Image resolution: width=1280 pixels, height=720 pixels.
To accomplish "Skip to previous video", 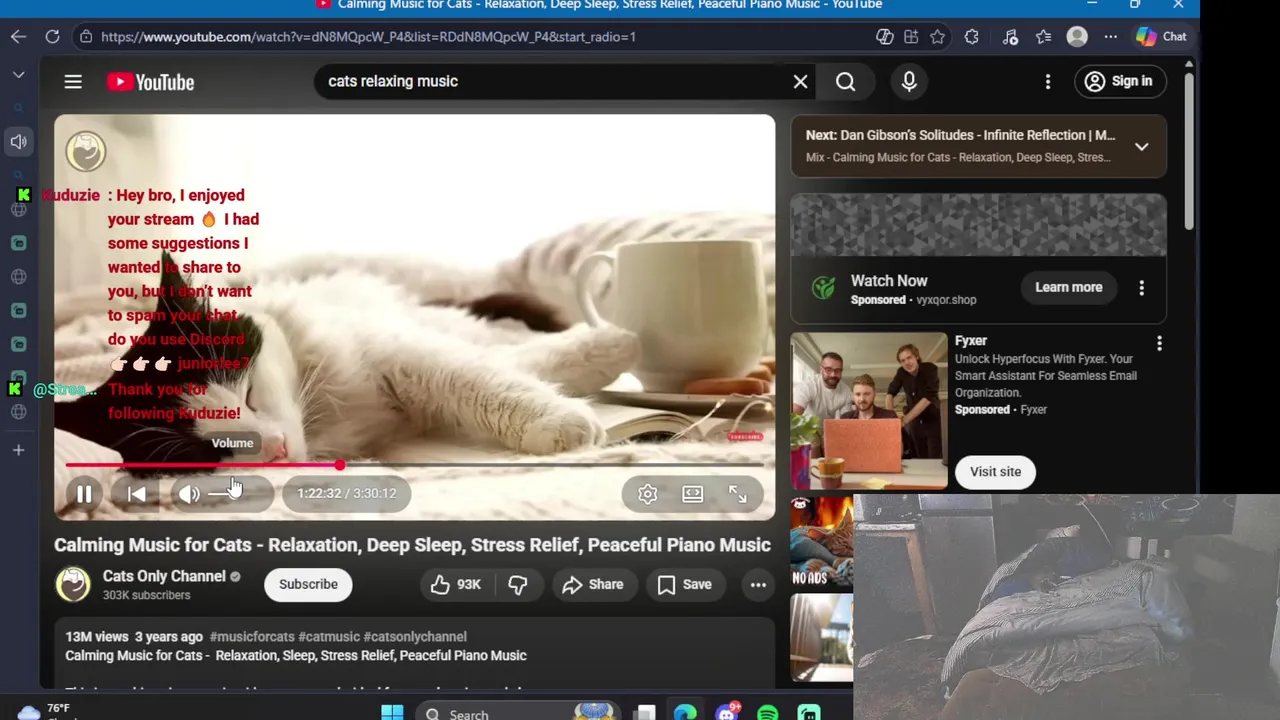I will (137, 494).
